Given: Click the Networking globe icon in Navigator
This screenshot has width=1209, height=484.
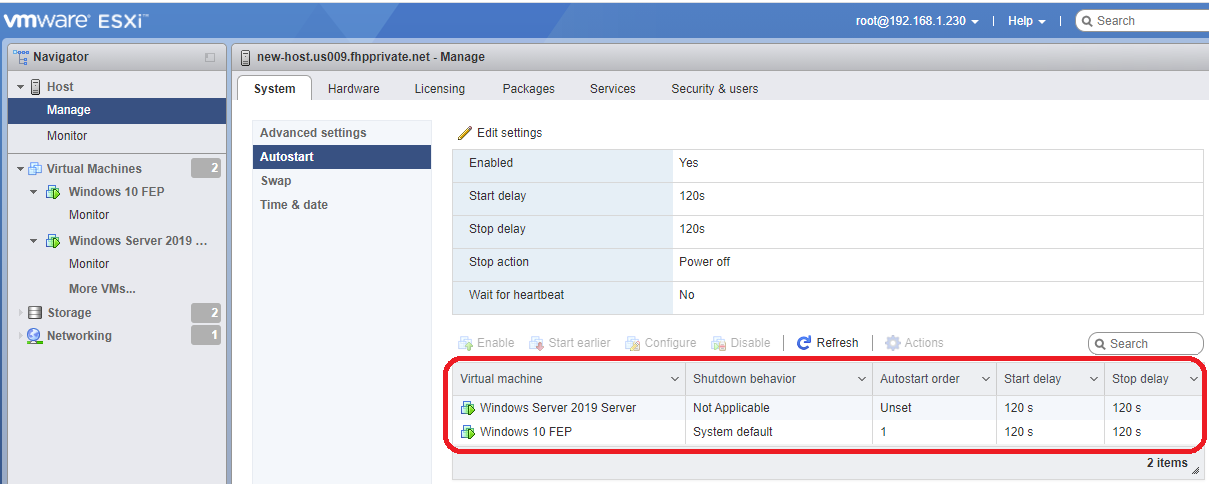Looking at the screenshot, I should 35,336.
